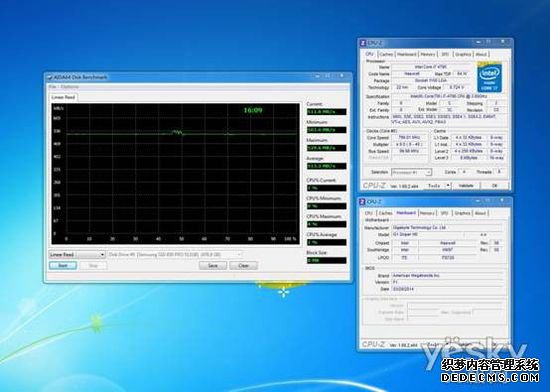The height and width of the screenshot is (392, 550).
Task: Expand the Disk Drive selection combo box
Action: [x=175, y=255]
